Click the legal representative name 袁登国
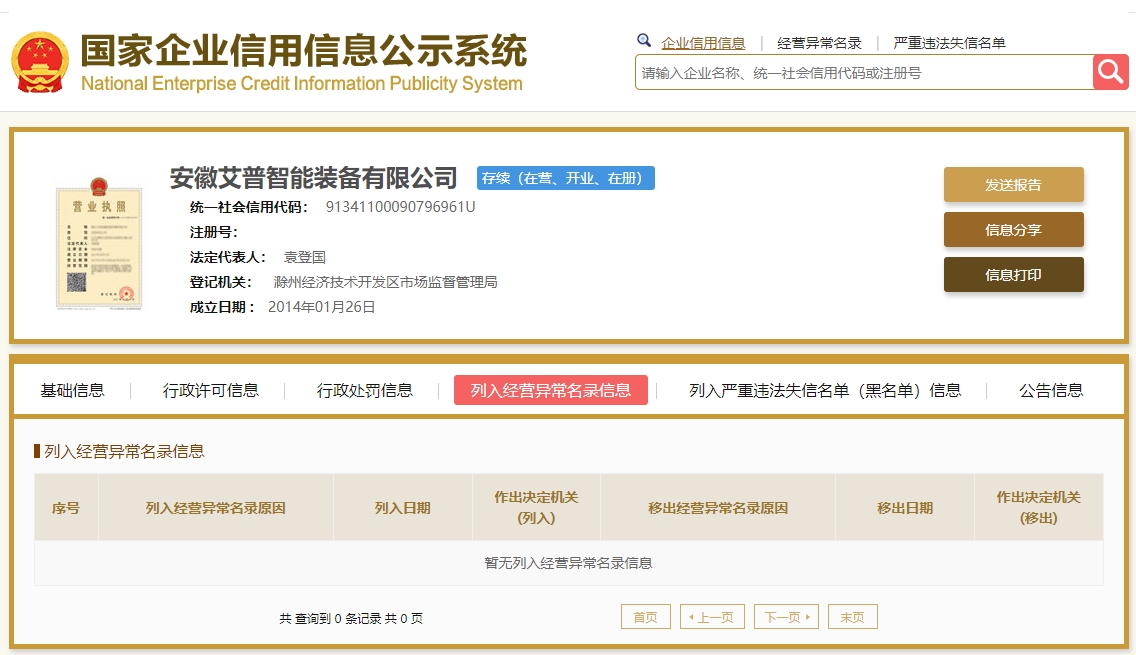The image size is (1136, 655). pyautogui.click(x=304, y=257)
